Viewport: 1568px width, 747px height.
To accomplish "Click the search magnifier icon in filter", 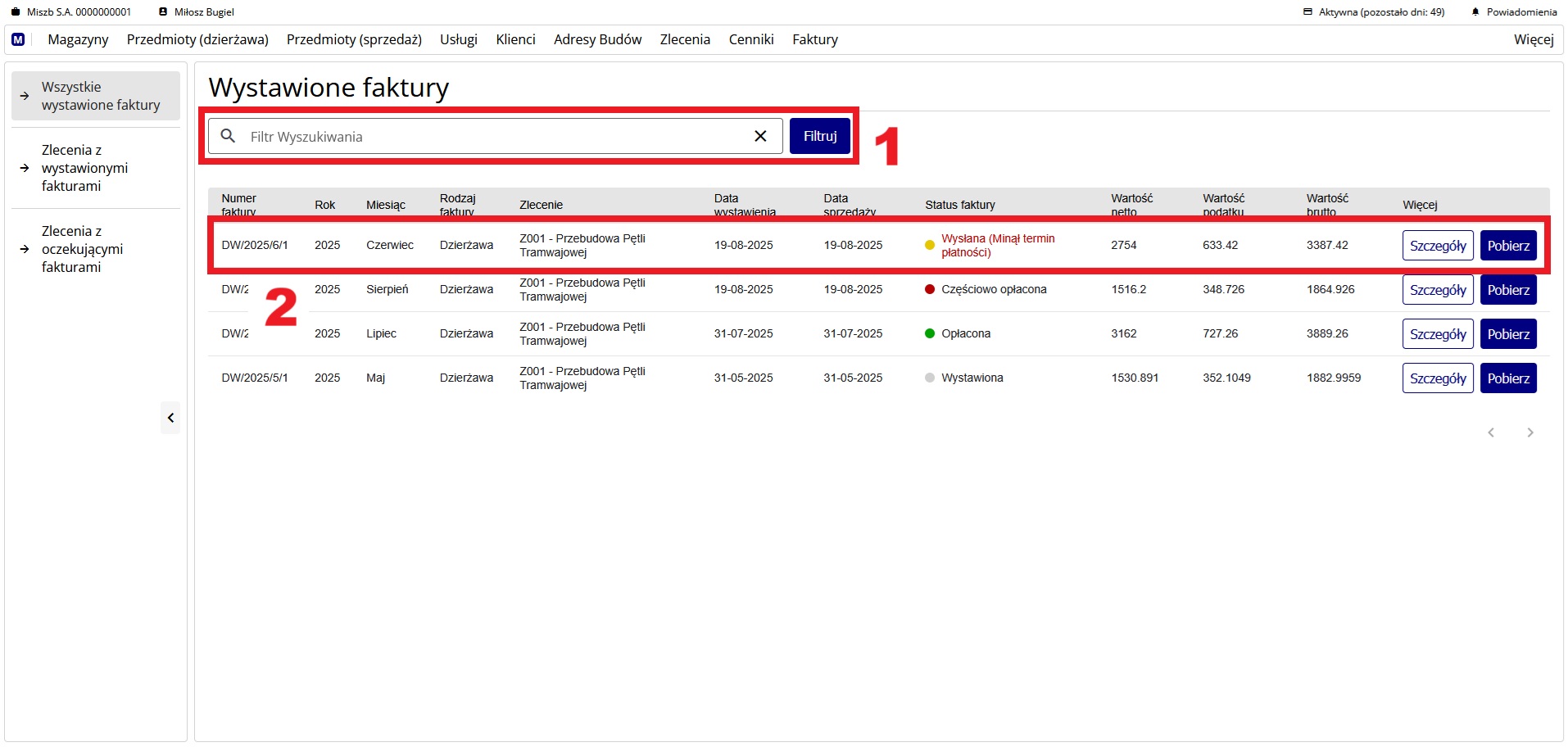I will click(x=229, y=136).
